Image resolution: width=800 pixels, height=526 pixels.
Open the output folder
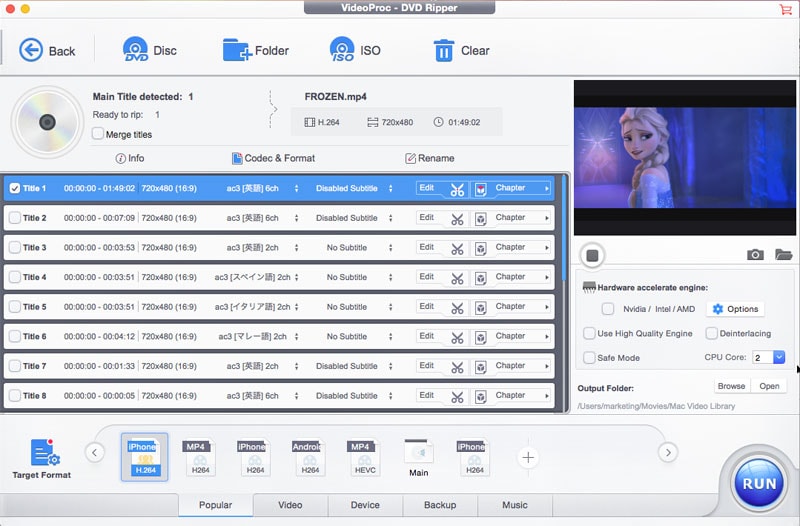[769, 386]
